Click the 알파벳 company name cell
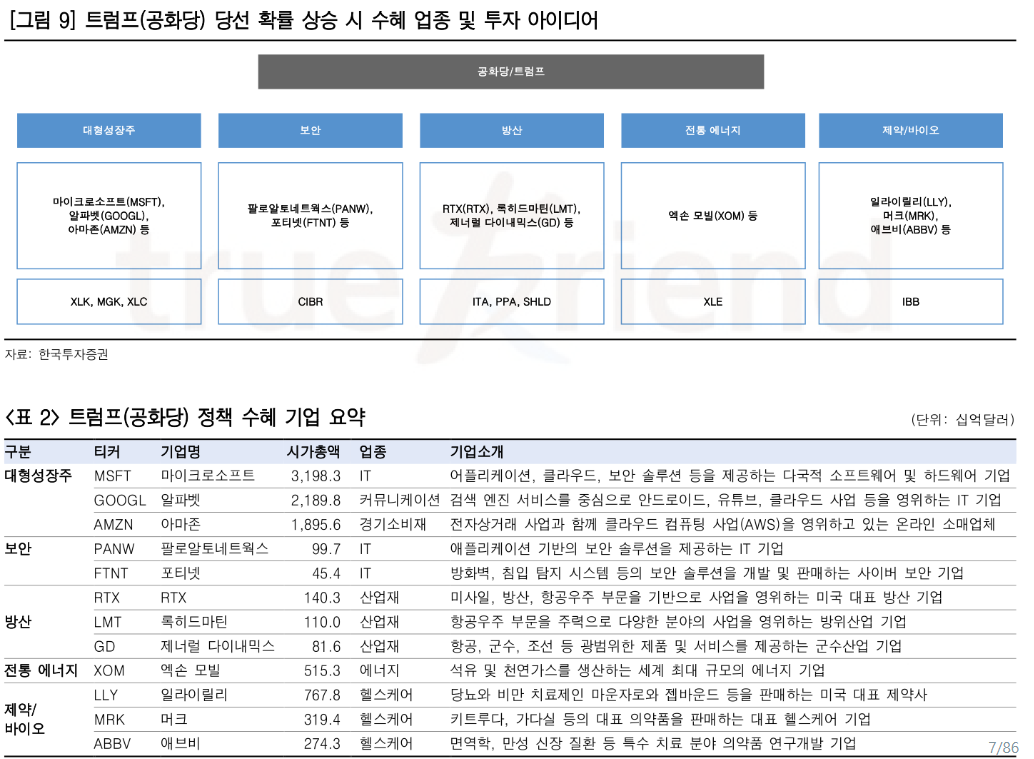This screenshot has width=1034, height=759. (x=181, y=501)
